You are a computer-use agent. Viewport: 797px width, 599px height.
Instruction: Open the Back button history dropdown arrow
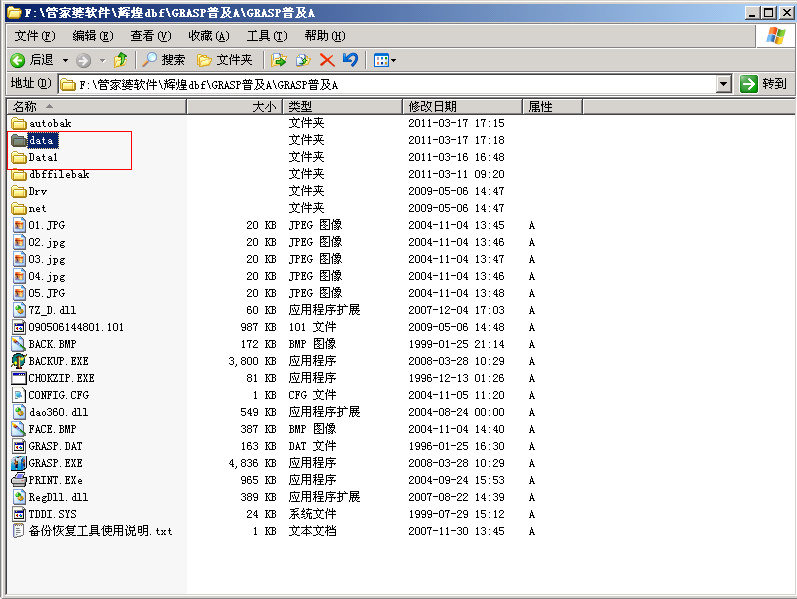[66, 60]
